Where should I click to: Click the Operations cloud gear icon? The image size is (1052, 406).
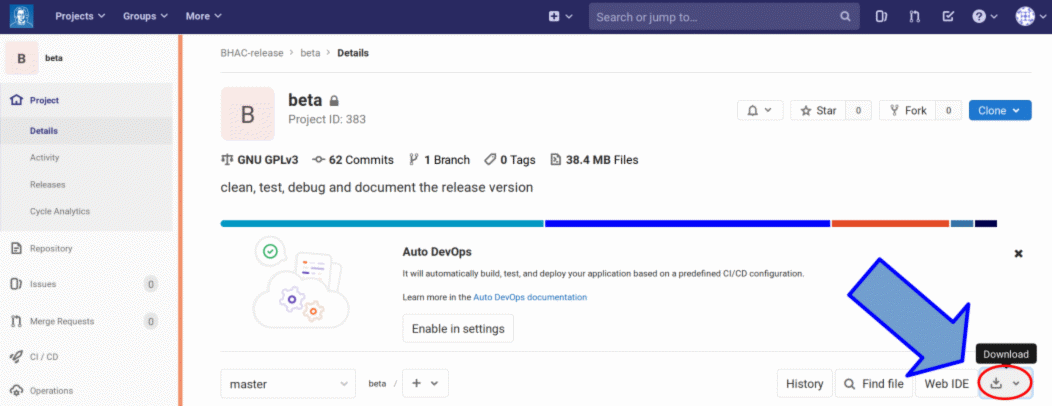pos(17,391)
